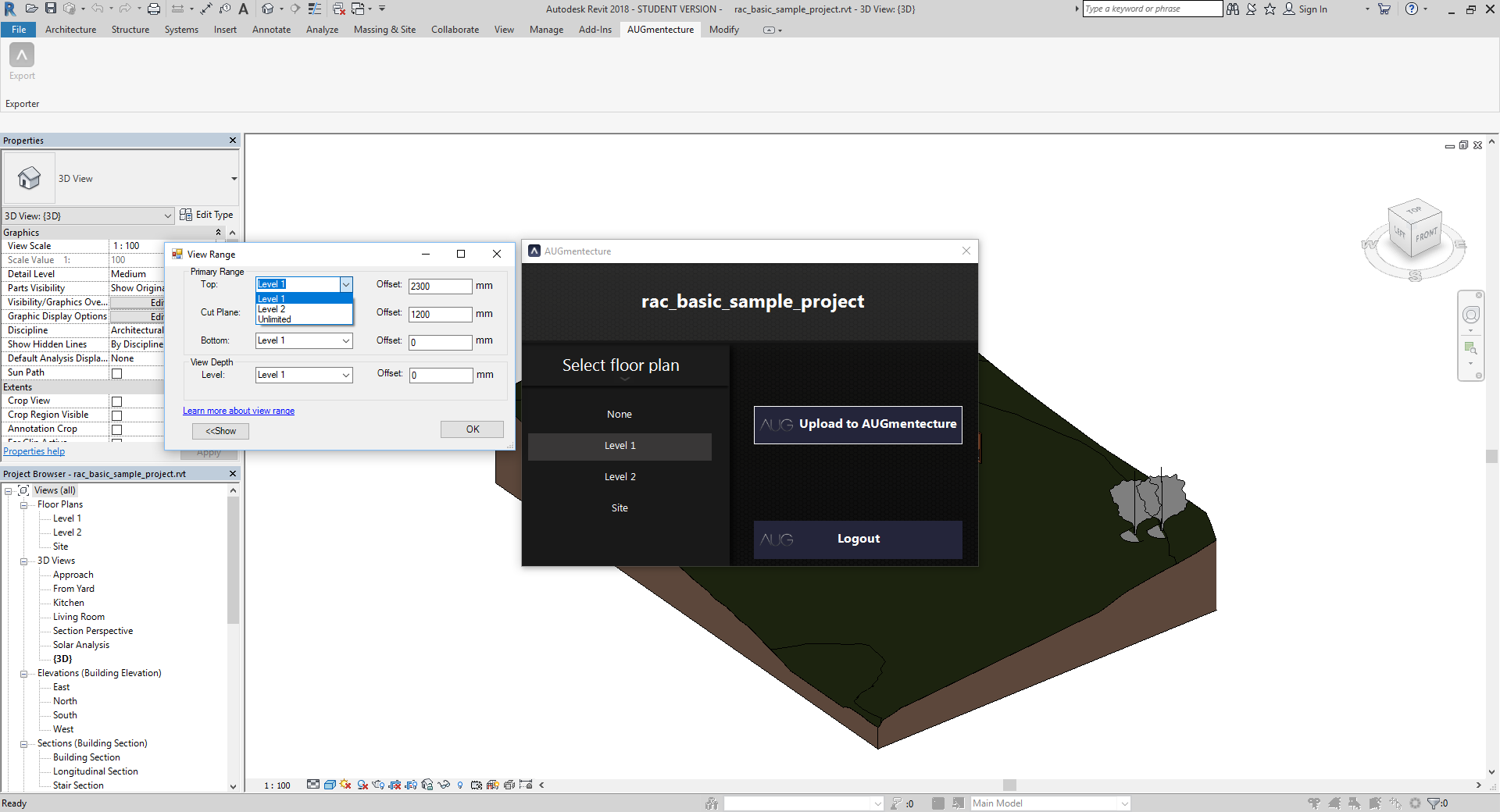Click Edit Type in Properties panel
The height and width of the screenshot is (812, 1500).
coord(206,215)
